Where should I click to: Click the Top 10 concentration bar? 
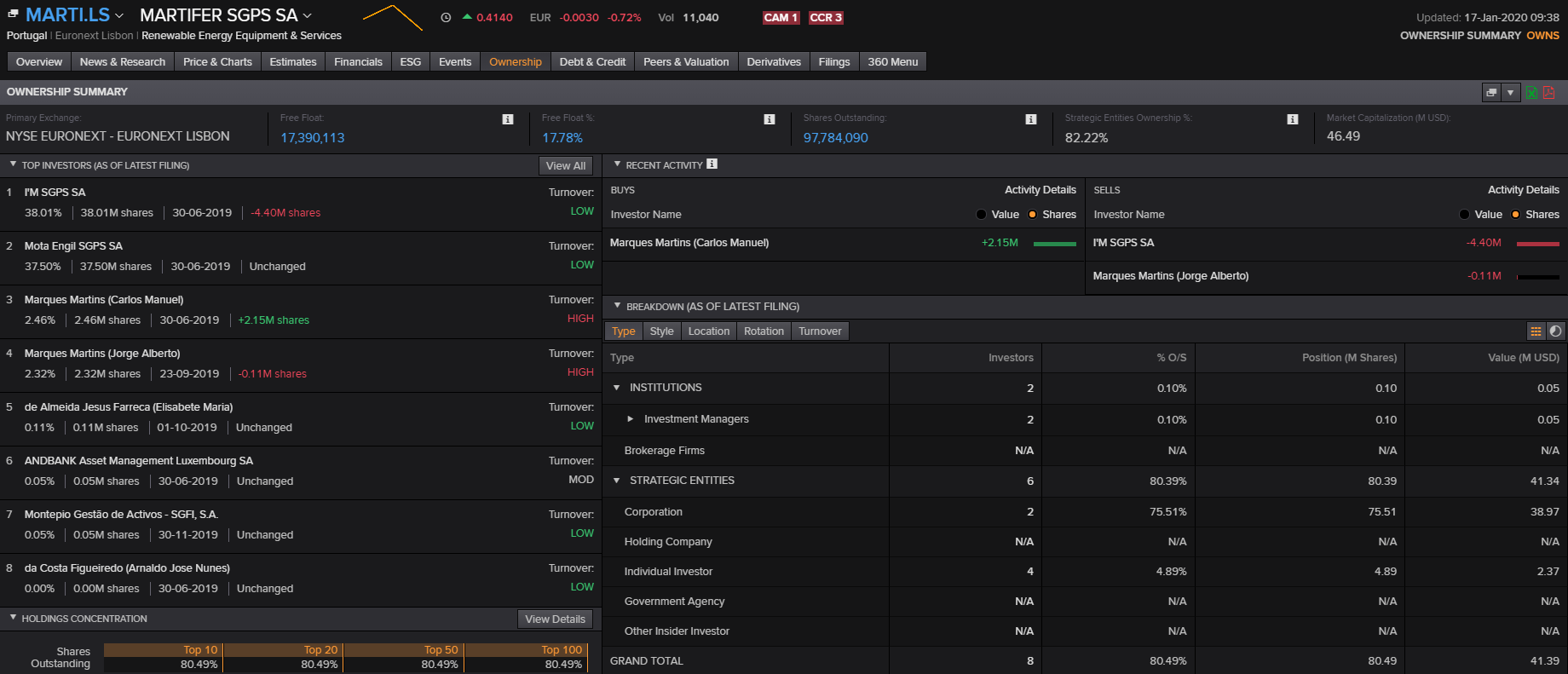pos(163,657)
